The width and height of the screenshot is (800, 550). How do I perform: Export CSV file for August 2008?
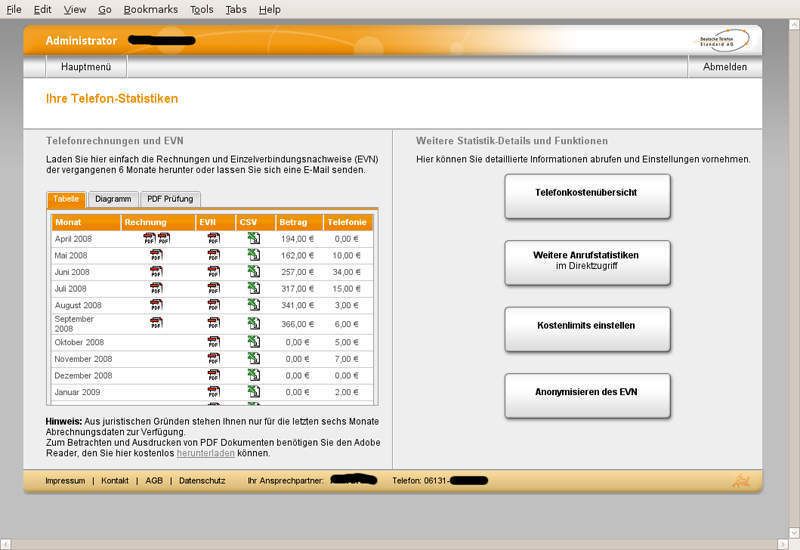pos(254,305)
